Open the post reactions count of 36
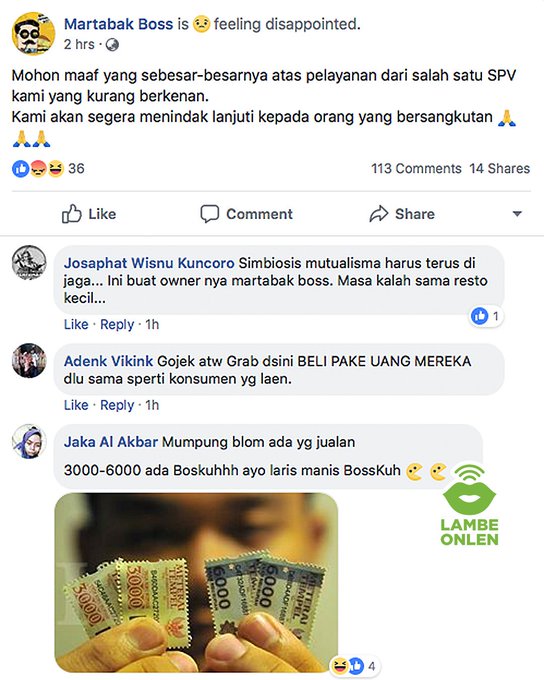Image resolution: width=544 pixels, height=680 pixels. [48, 169]
